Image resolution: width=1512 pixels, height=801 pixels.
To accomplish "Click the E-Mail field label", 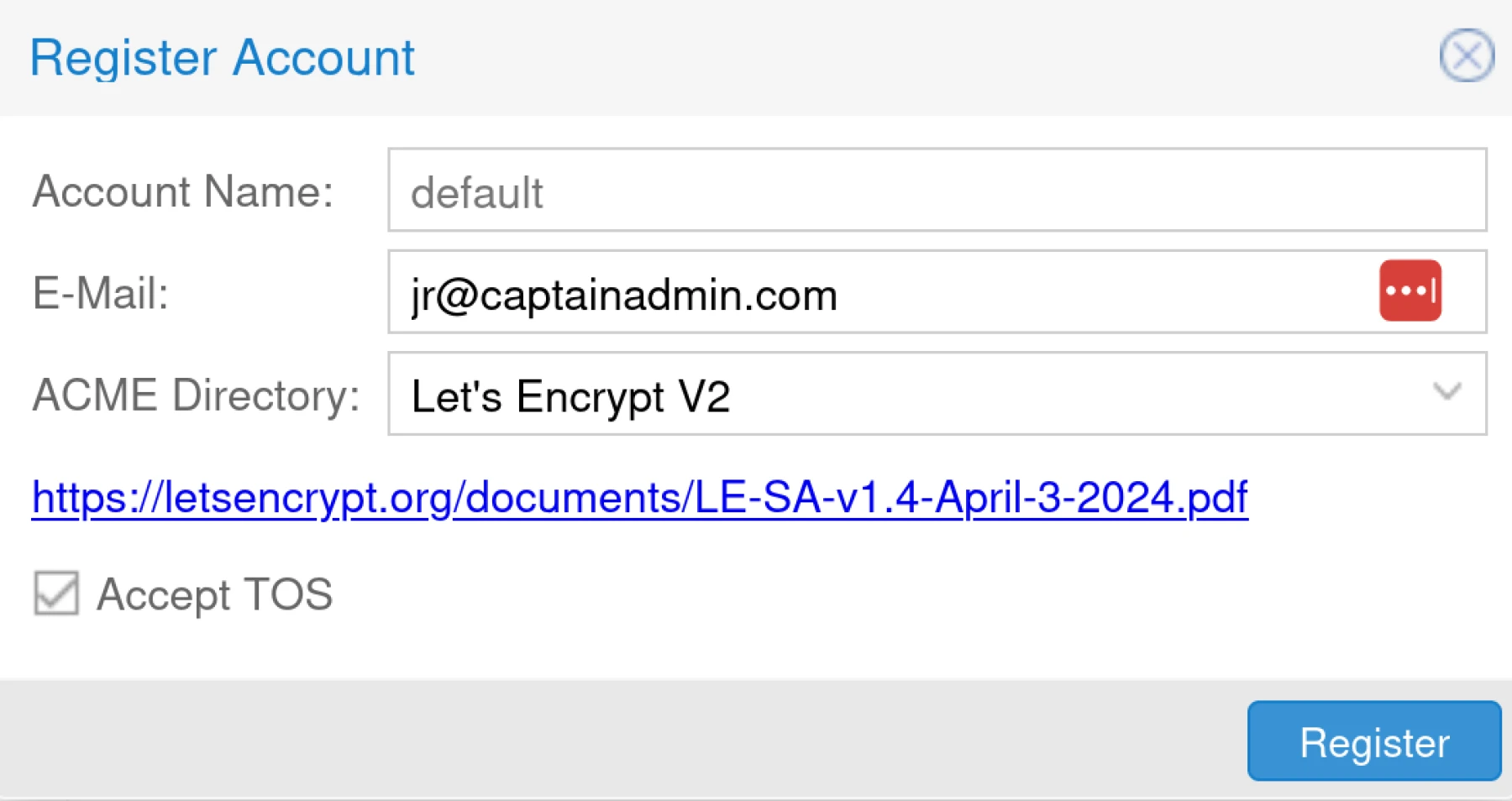I will pyautogui.click(x=101, y=294).
